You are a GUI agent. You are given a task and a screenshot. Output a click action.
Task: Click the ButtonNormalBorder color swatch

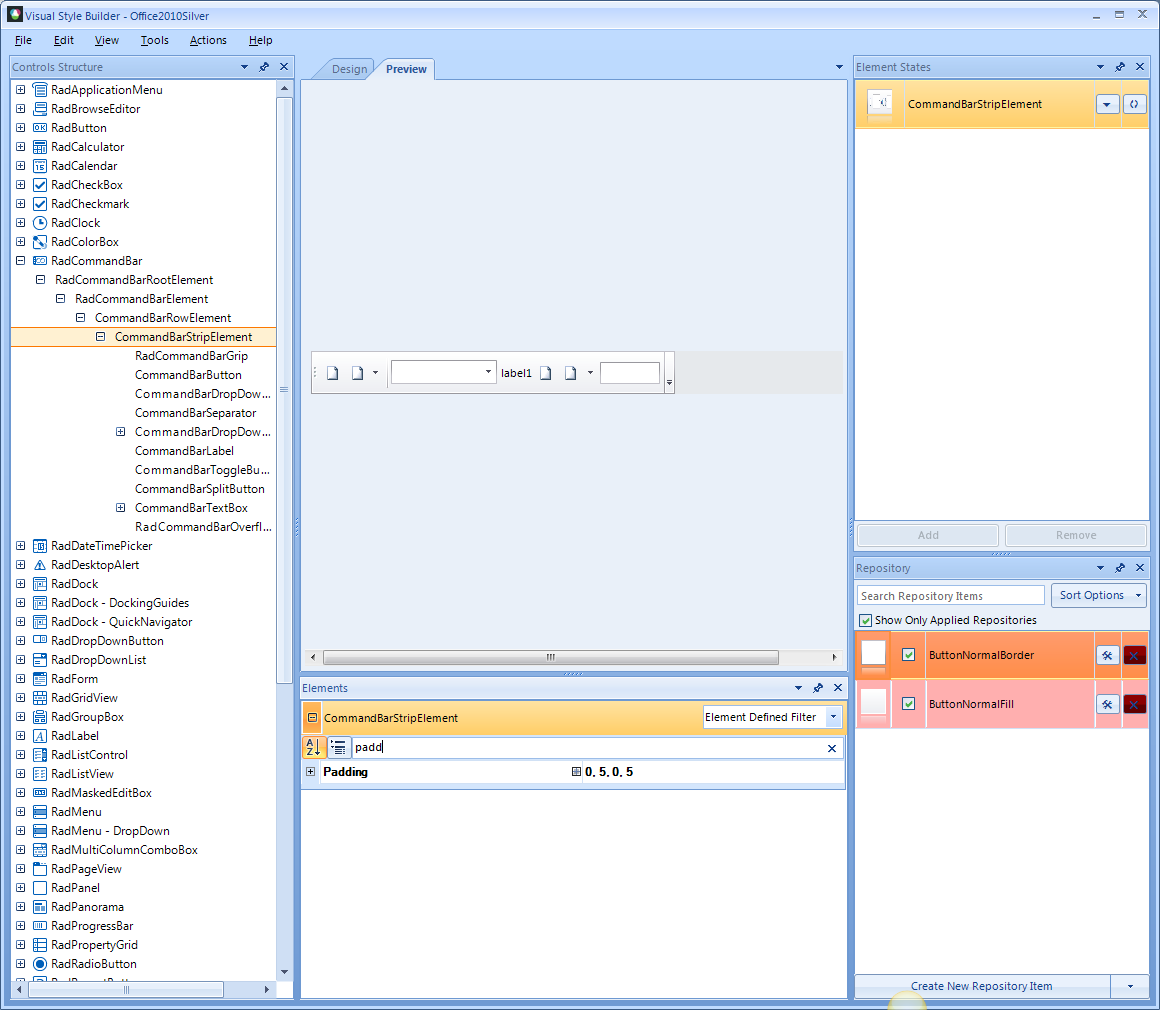coord(874,653)
